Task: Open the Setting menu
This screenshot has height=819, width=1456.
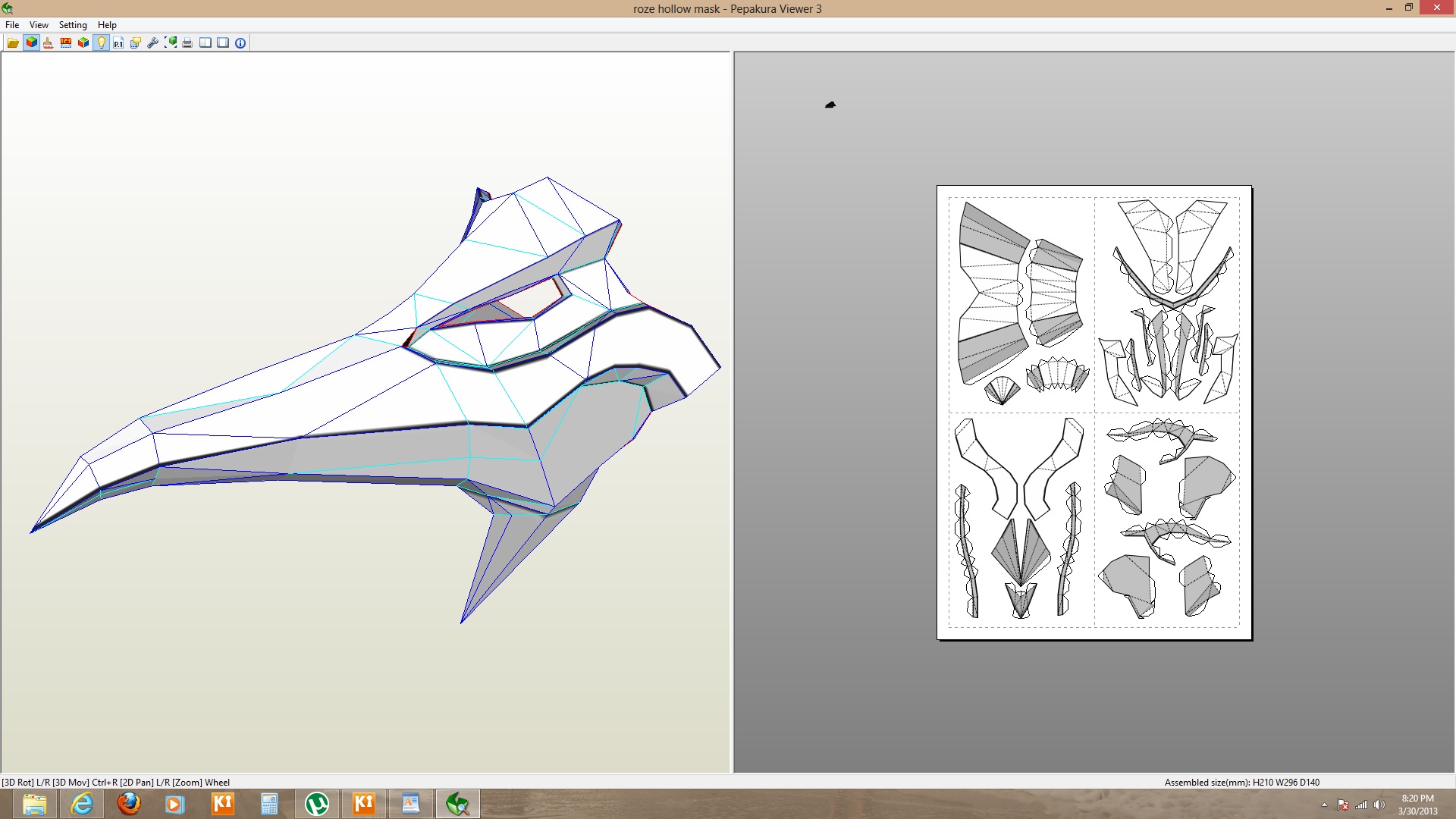Action: [x=73, y=25]
